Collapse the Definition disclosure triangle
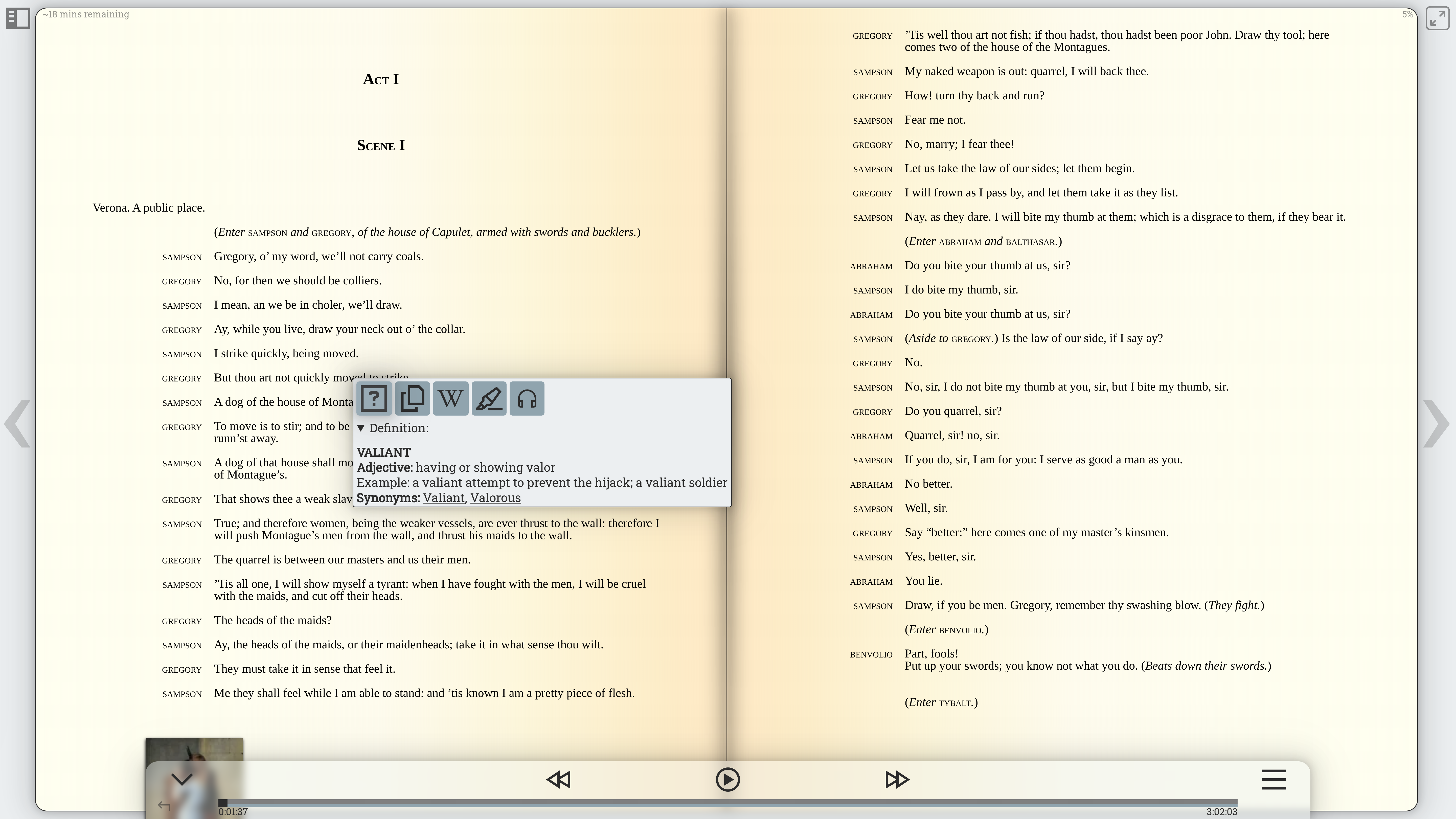The height and width of the screenshot is (819, 1456). (361, 428)
